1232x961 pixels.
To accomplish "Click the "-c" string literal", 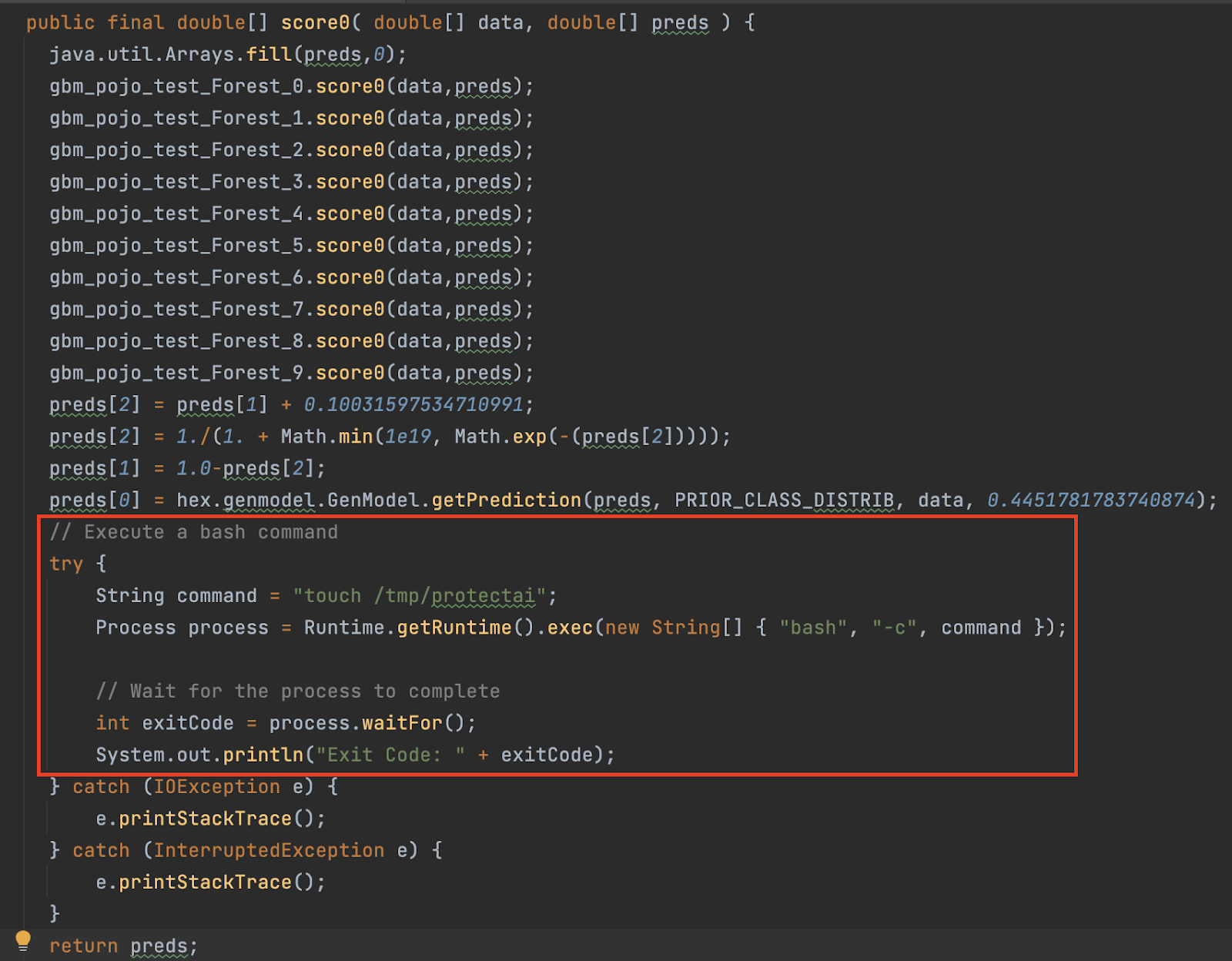I will pos(895,628).
